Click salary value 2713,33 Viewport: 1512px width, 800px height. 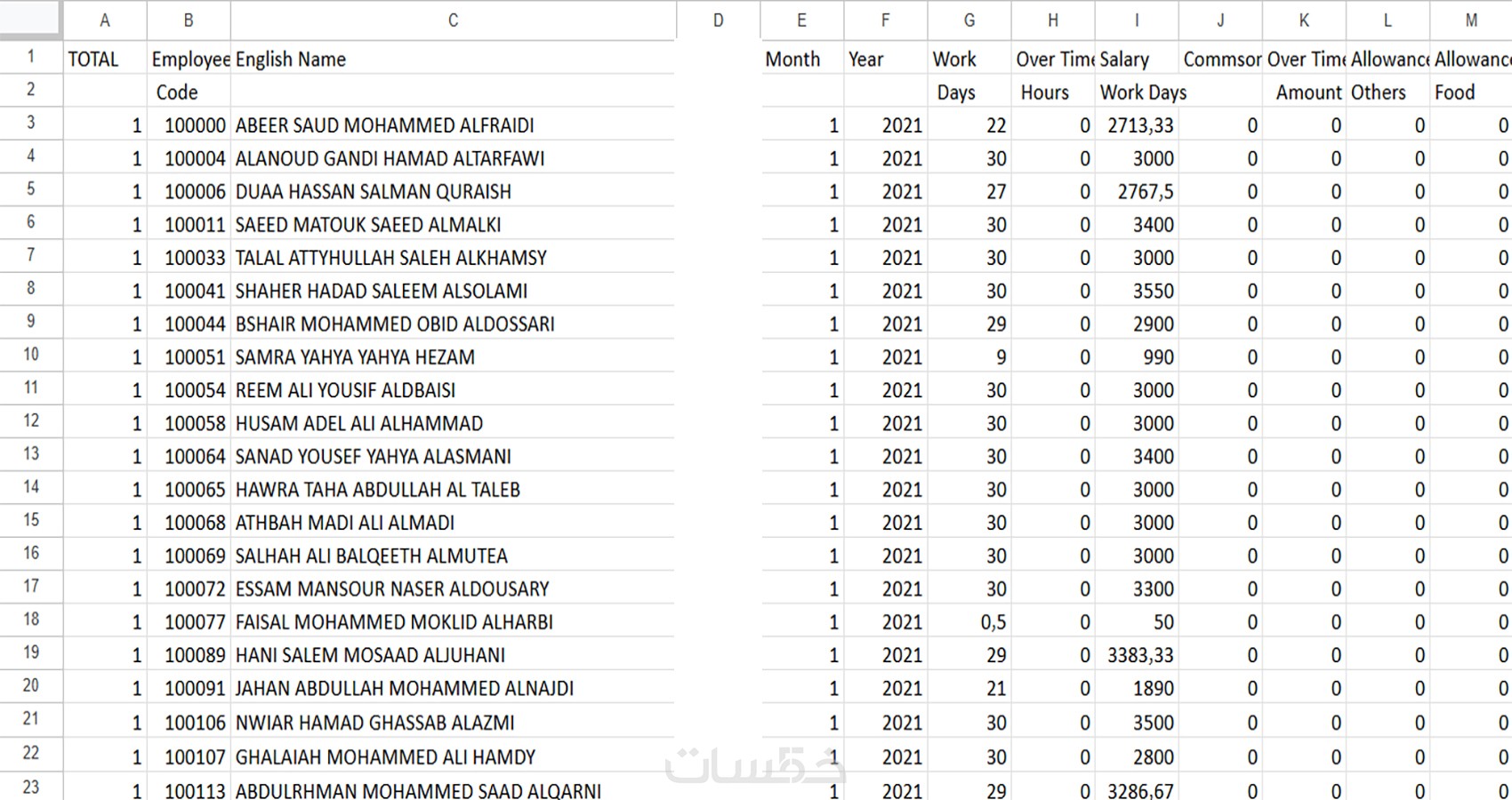pos(1140,125)
